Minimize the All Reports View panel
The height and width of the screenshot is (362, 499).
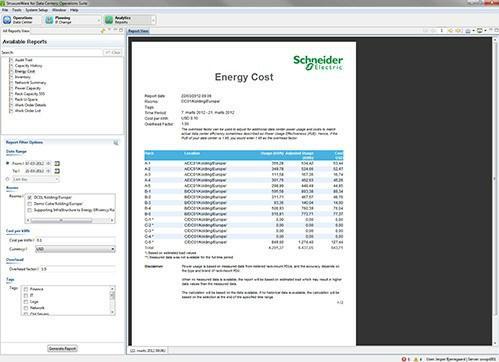[115, 30]
